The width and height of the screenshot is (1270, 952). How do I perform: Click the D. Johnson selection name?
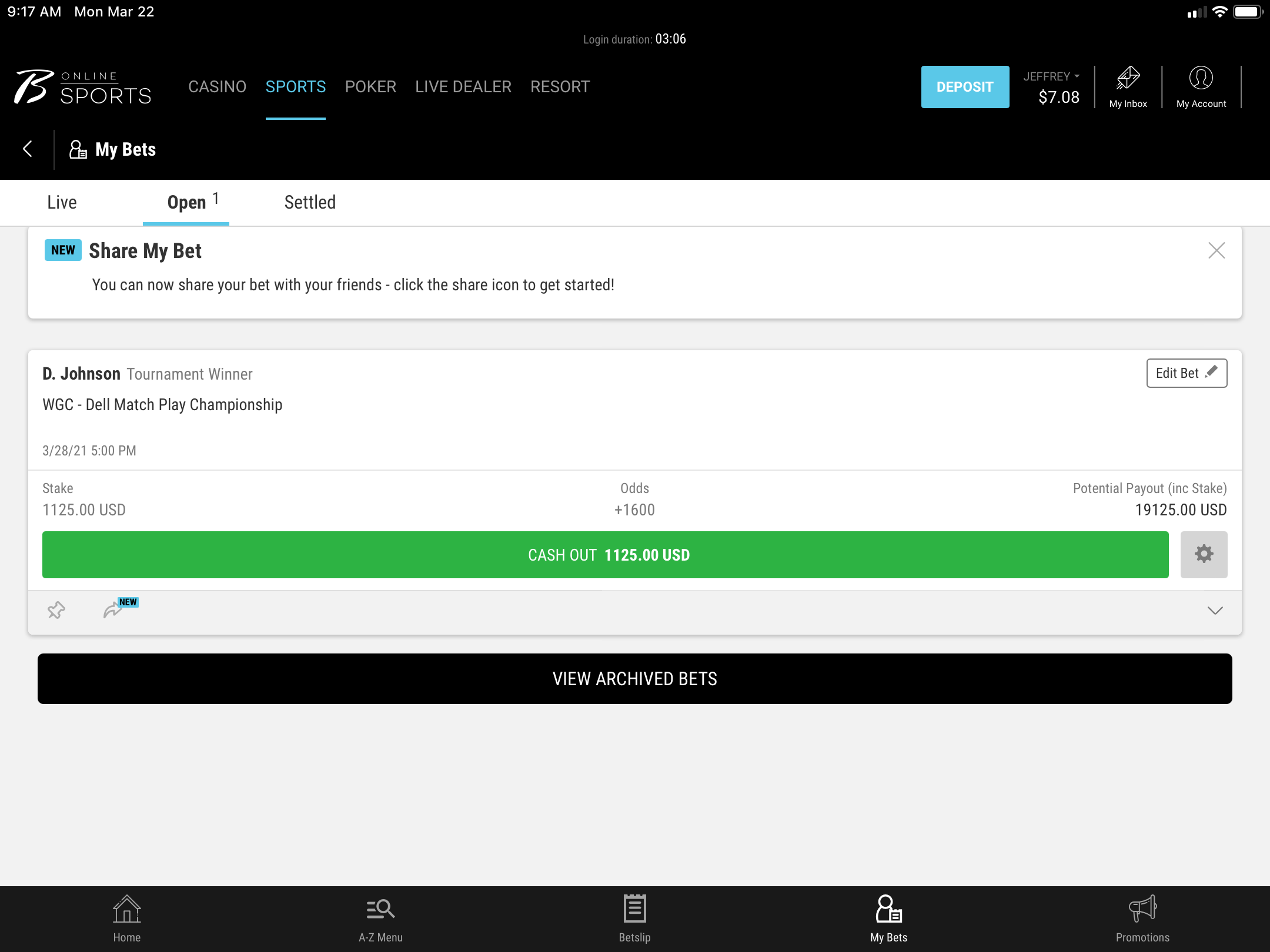pos(81,374)
